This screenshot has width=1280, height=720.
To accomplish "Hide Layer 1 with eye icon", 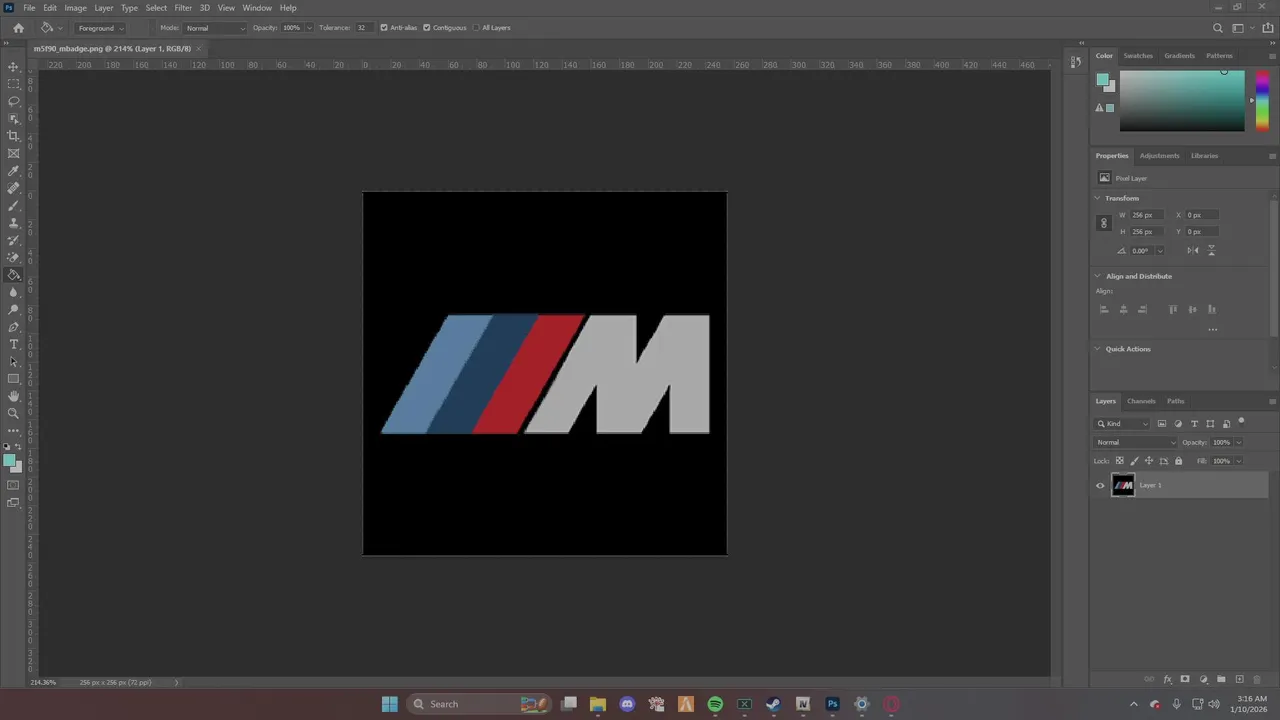I will (x=1100, y=485).
